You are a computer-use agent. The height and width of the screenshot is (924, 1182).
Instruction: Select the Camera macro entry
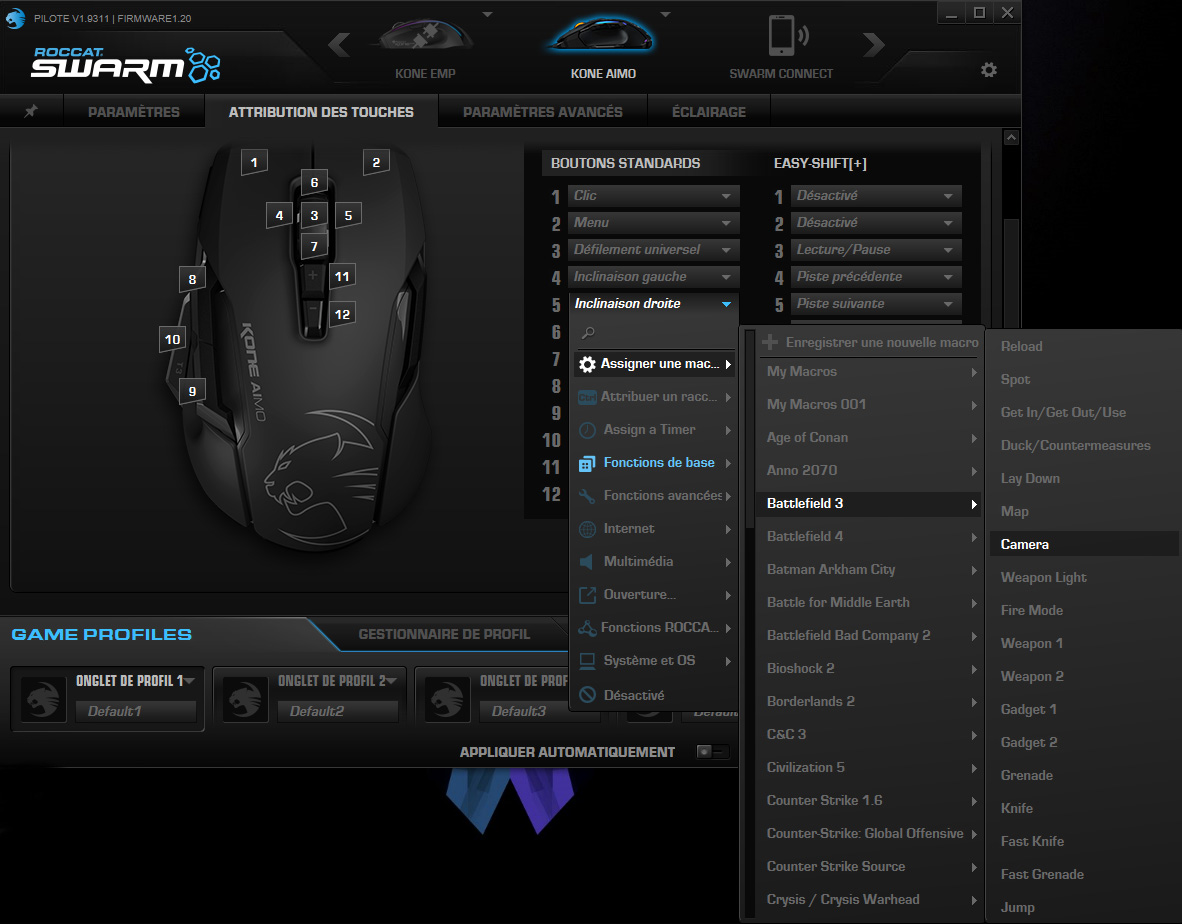click(1084, 544)
